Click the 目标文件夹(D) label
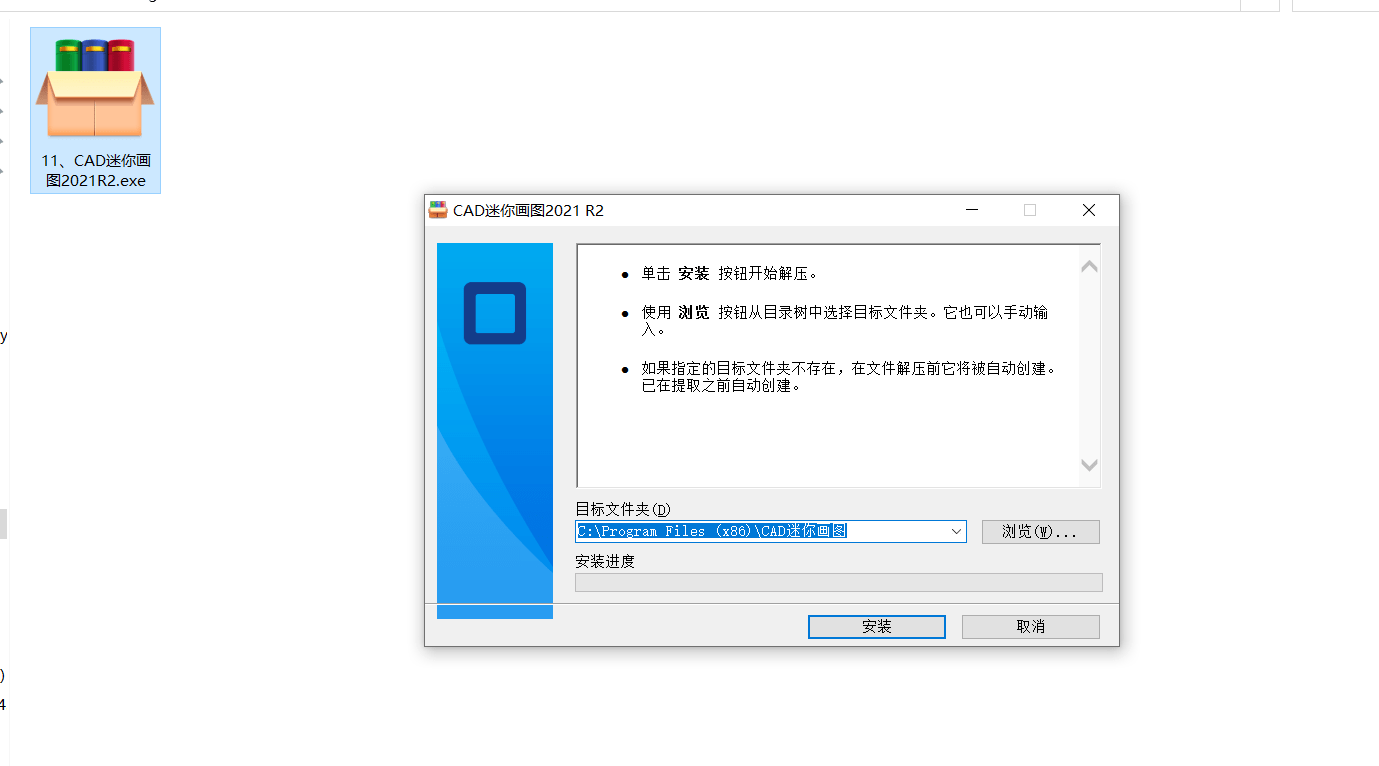 click(x=623, y=510)
